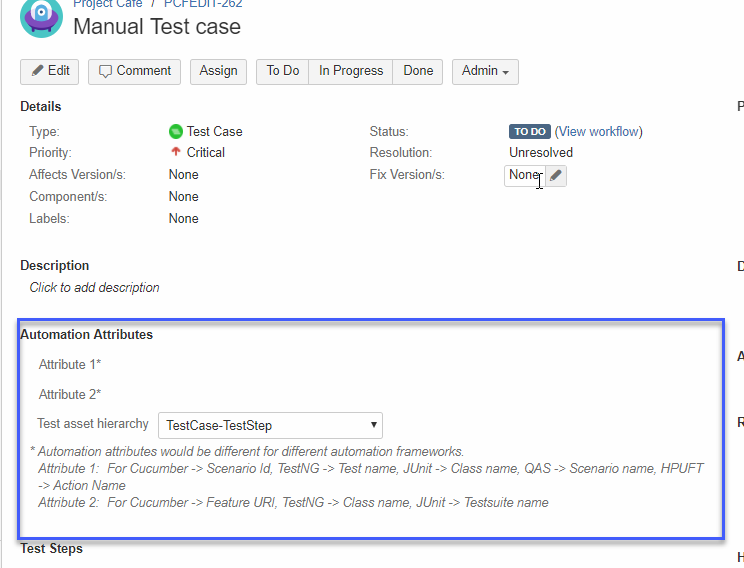Click the pencil icon beside Fix Version None

pos(556,176)
